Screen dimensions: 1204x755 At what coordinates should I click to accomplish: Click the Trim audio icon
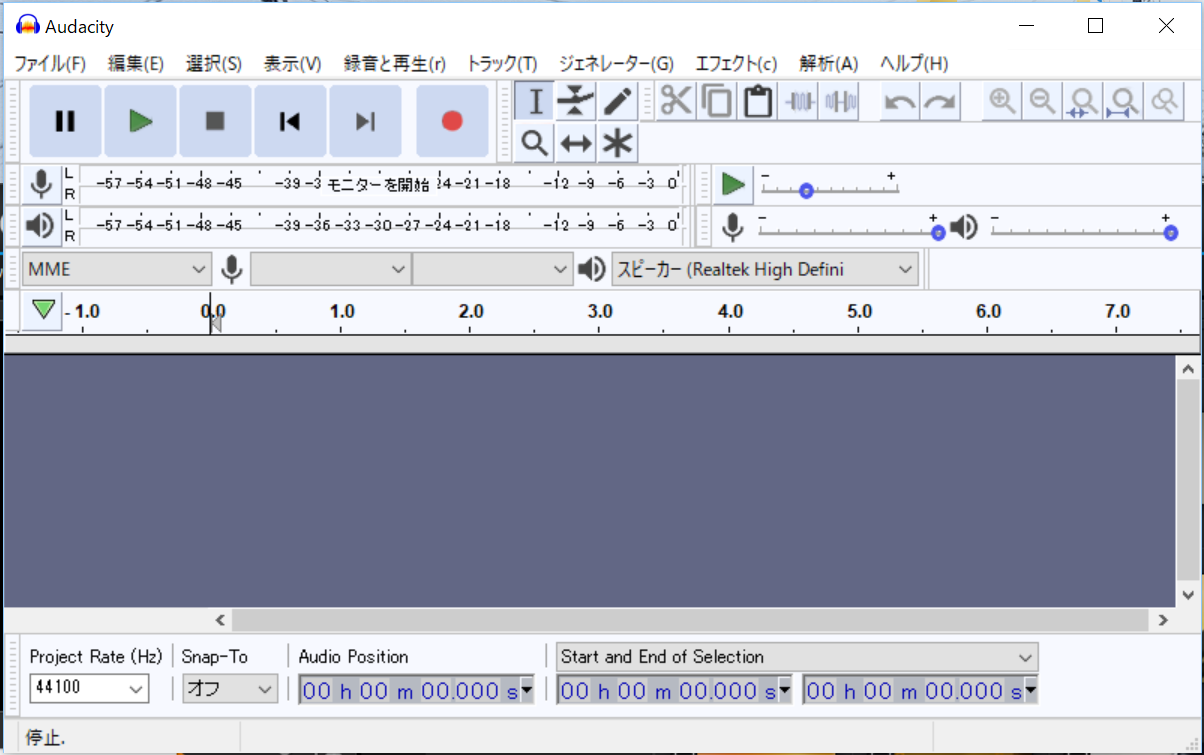tap(800, 101)
